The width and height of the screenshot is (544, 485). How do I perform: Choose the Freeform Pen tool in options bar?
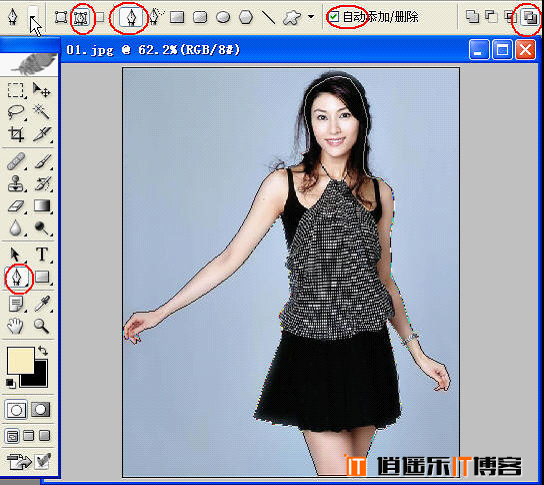pyautogui.click(x=156, y=16)
